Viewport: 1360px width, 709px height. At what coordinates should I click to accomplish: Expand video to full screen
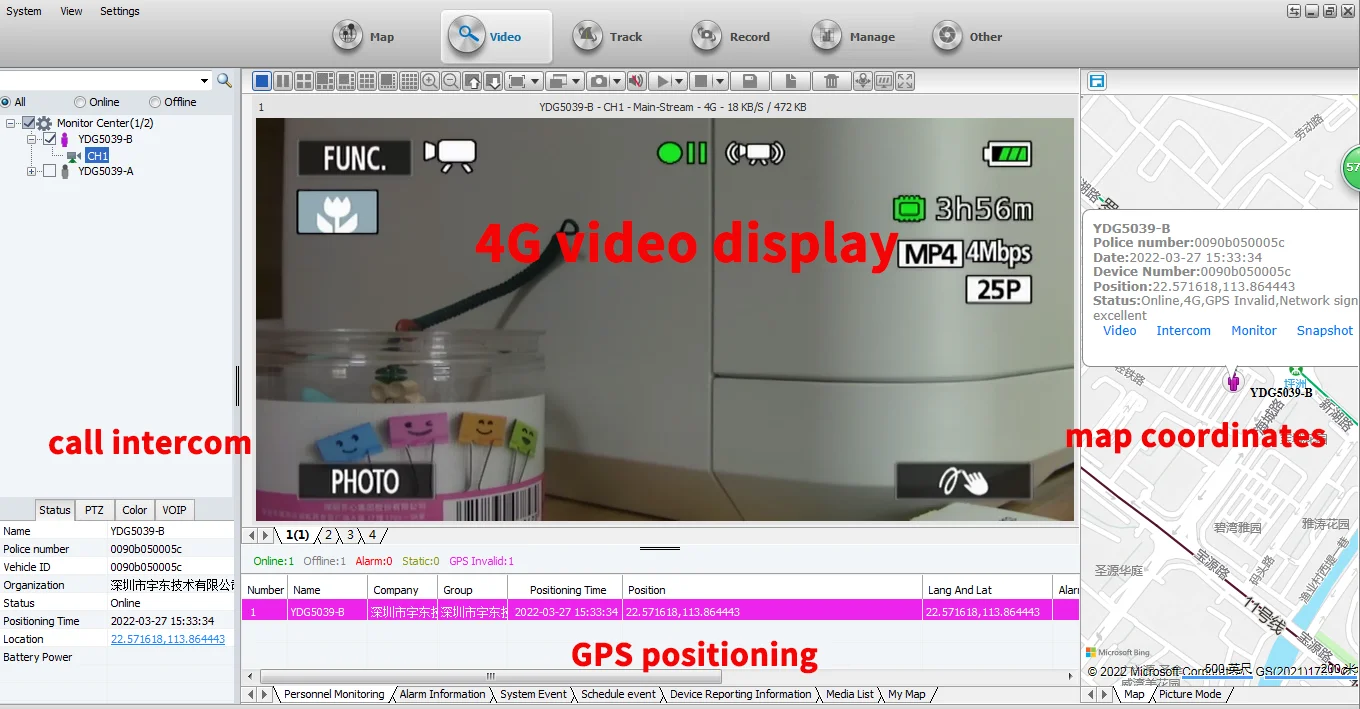click(x=905, y=81)
